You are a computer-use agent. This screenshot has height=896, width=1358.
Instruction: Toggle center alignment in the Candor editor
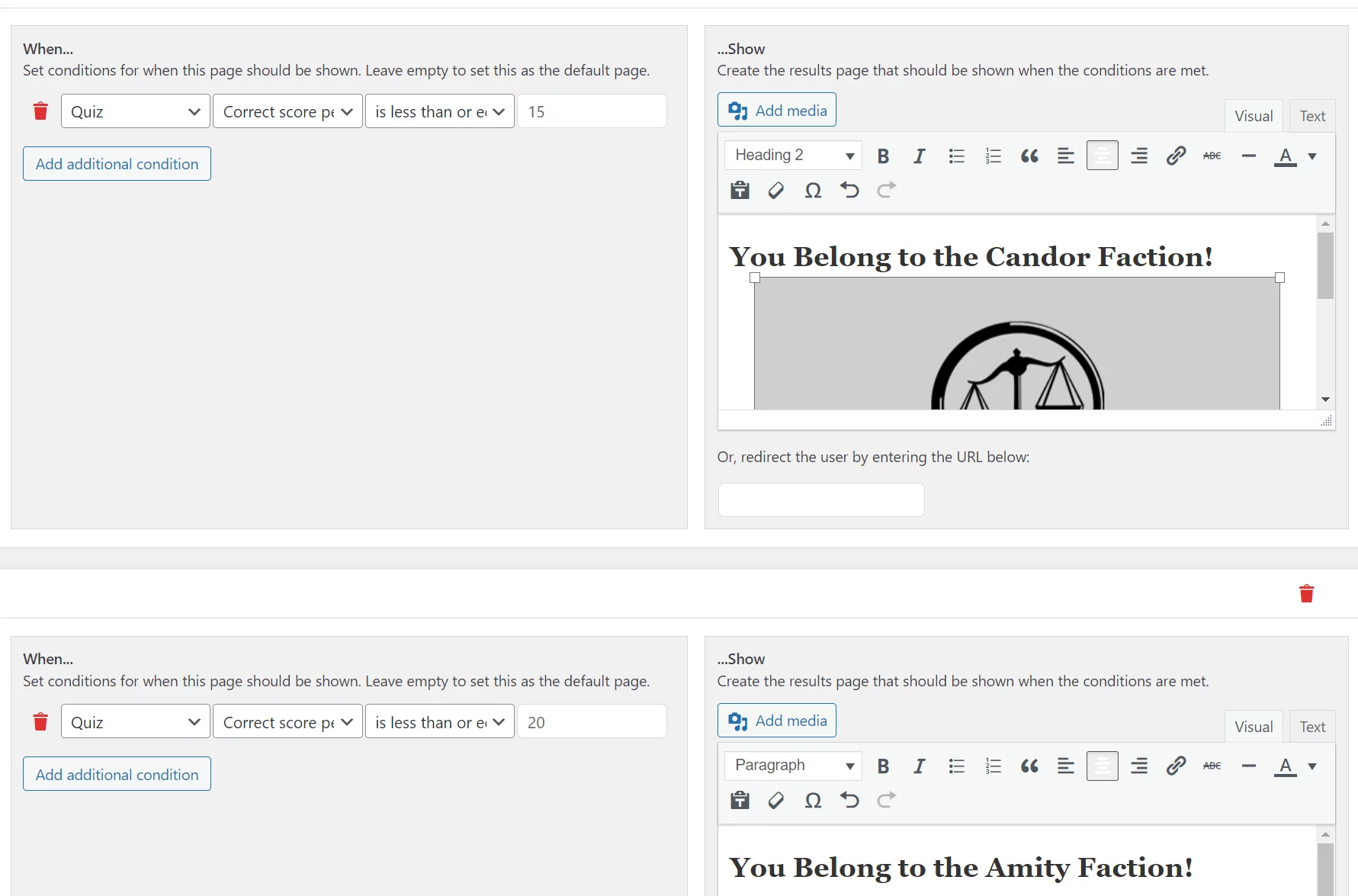pyautogui.click(x=1102, y=156)
